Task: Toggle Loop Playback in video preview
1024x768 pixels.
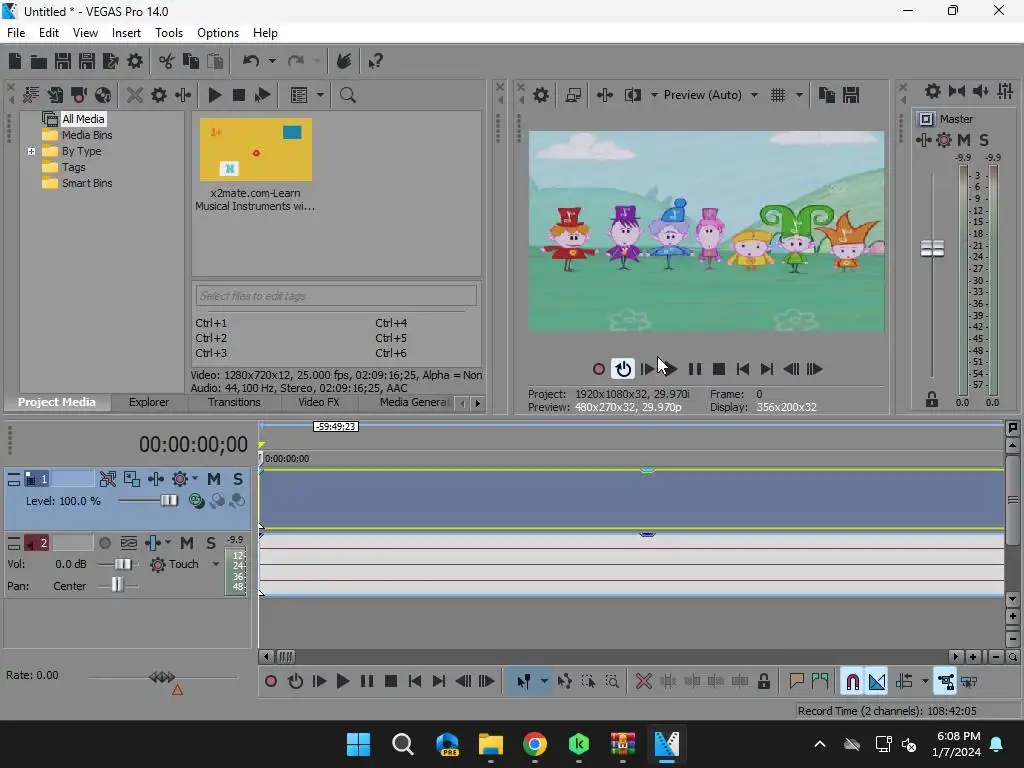Action: [x=623, y=369]
